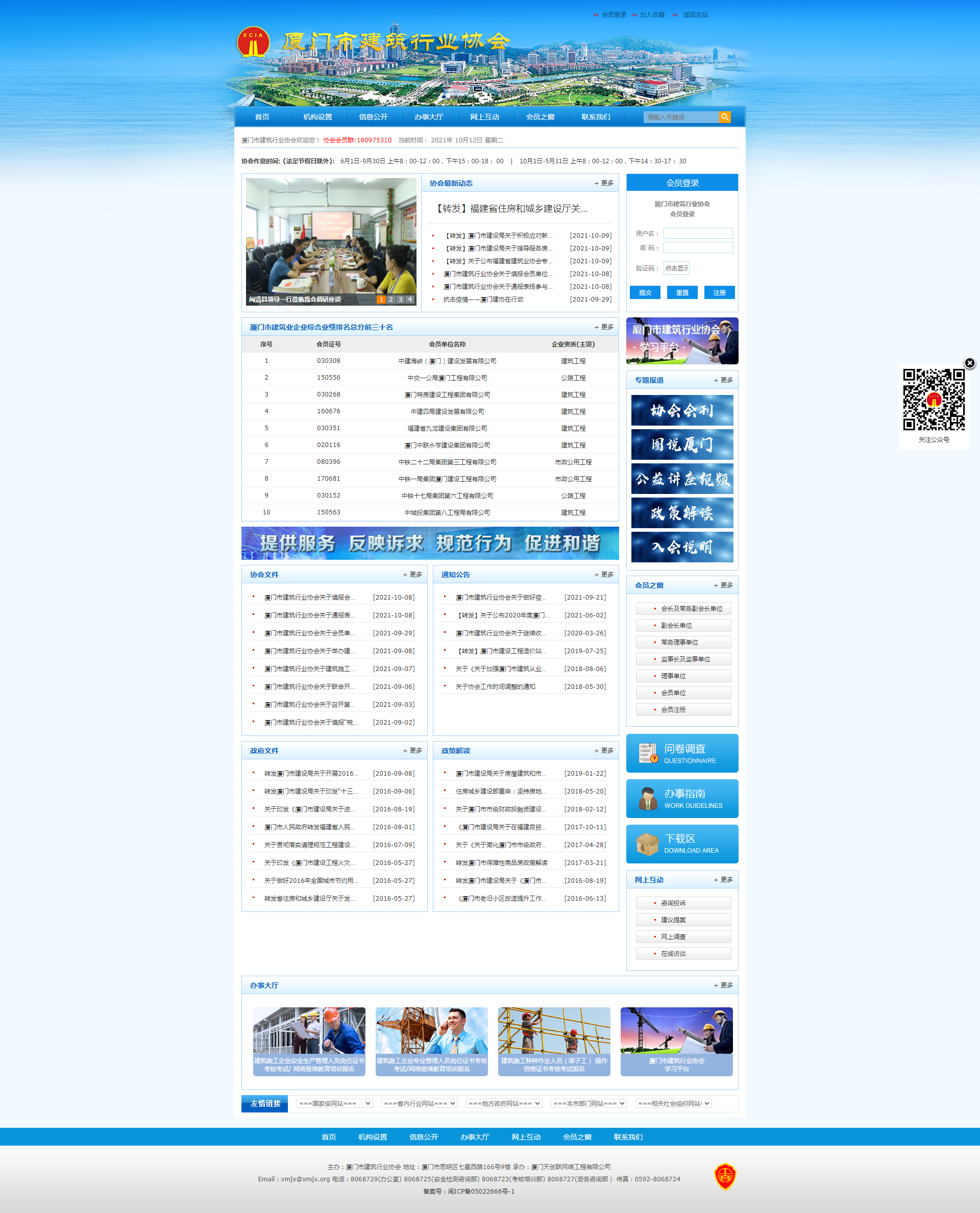Switch slideshow to slide 4

click(410, 299)
